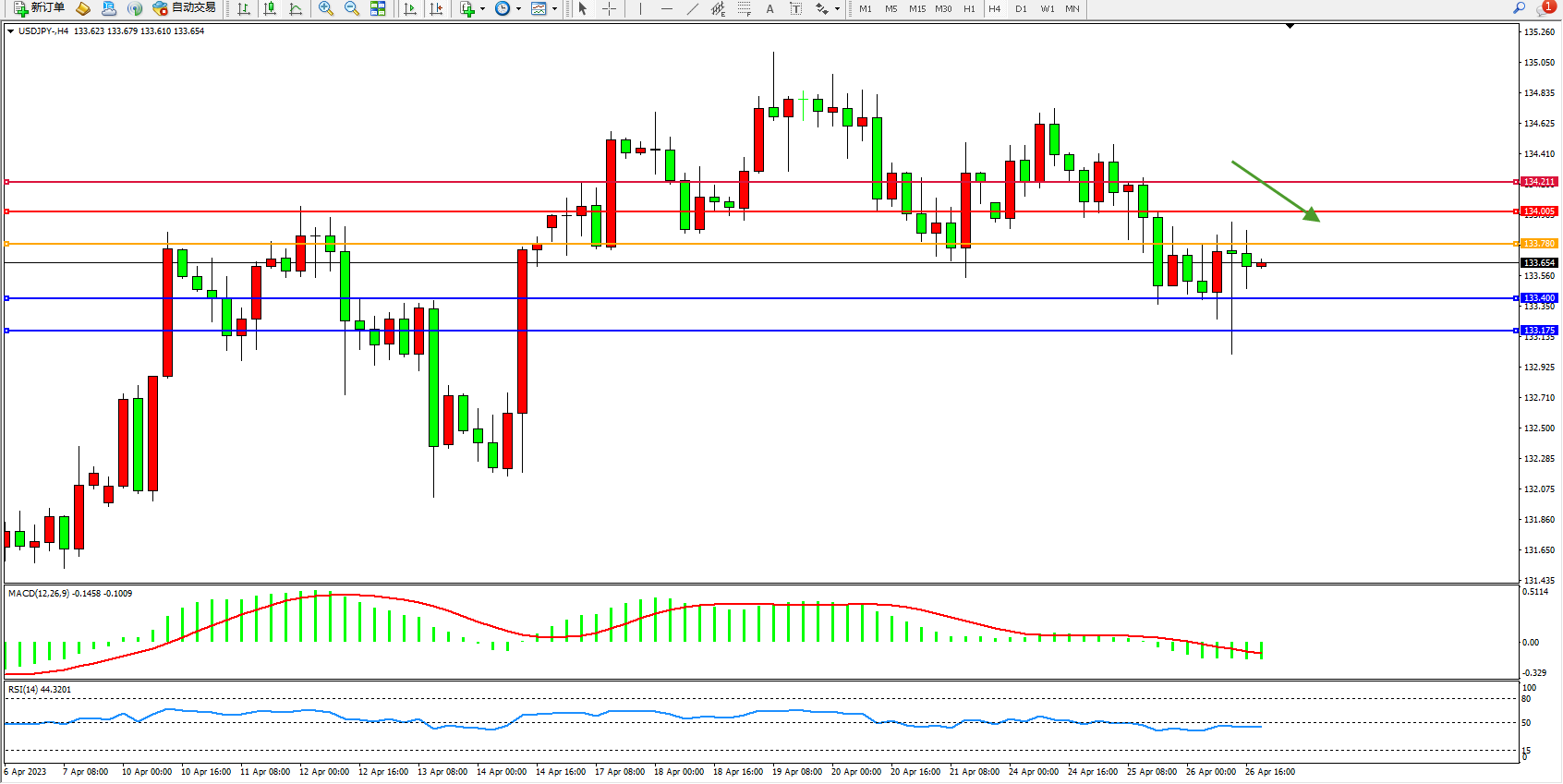Click the zoom out magnifier icon
Image resolution: width=1563 pixels, height=784 pixels.
351,8
